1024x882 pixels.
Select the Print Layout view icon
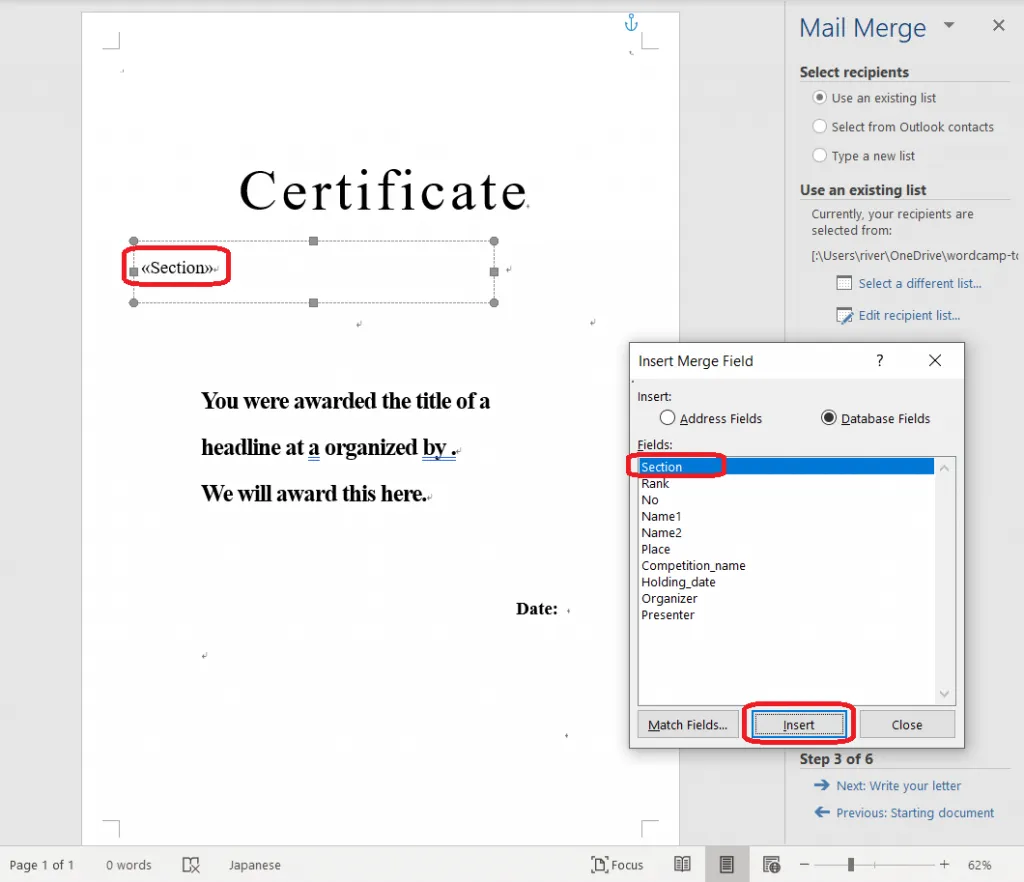727,865
